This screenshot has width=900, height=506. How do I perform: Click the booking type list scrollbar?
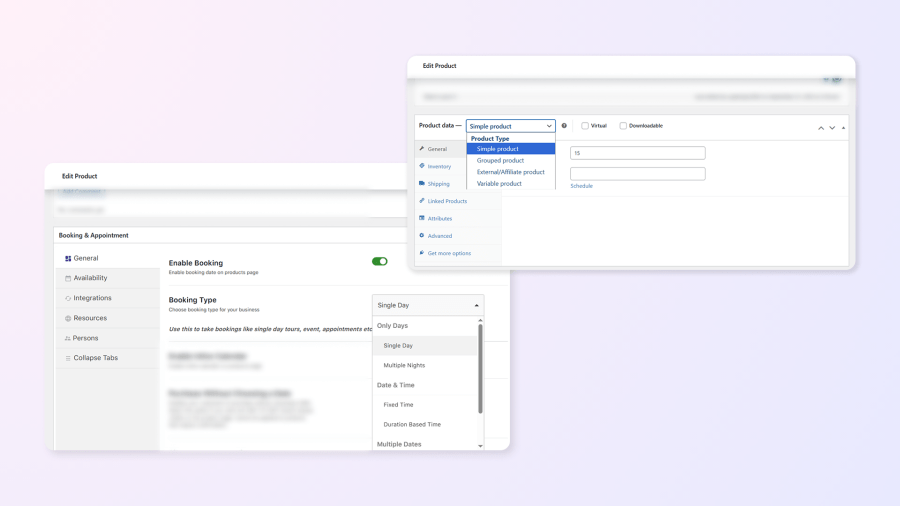point(480,368)
